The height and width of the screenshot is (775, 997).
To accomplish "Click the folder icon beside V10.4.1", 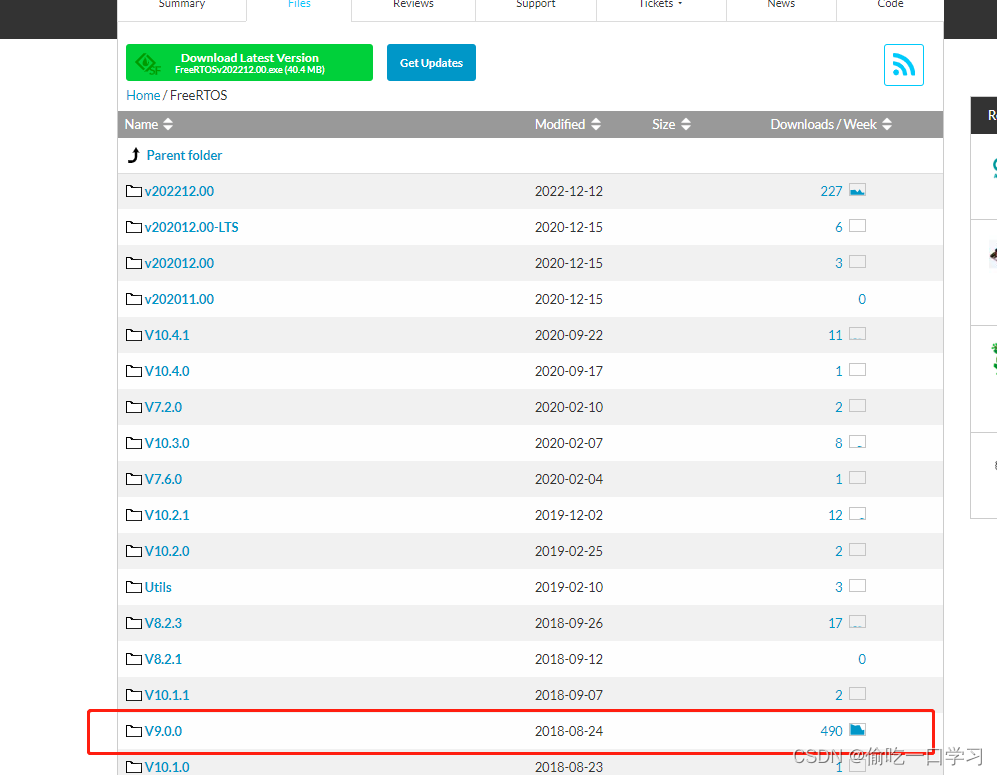I will coord(134,335).
